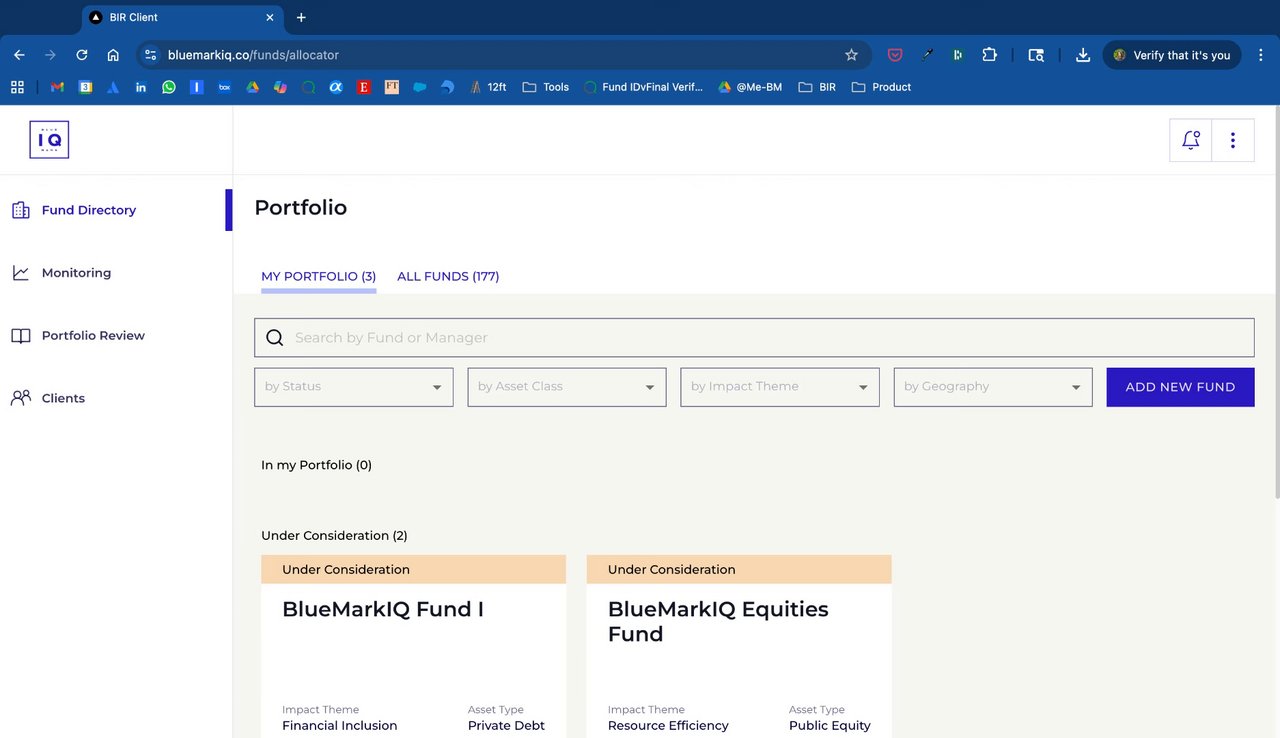Click the Clients people icon
Image resolution: width=1280 pixels, height=738 pixels.
(20, 398)
